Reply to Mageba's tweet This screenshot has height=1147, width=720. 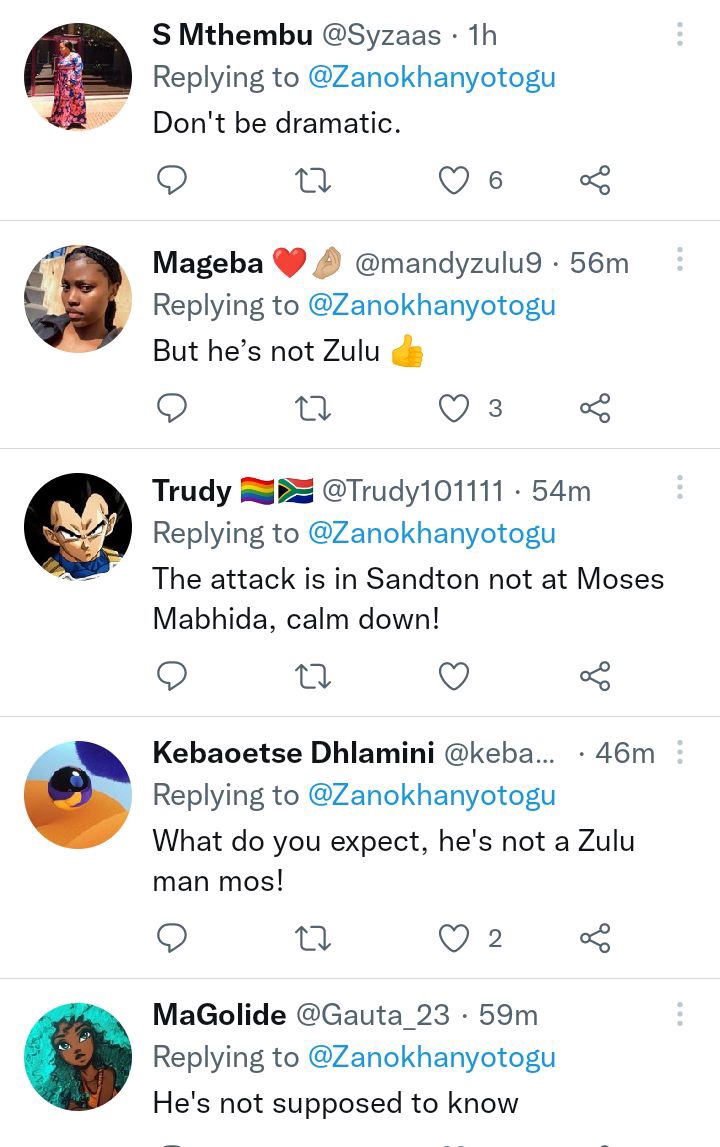(x=173, y=408)
